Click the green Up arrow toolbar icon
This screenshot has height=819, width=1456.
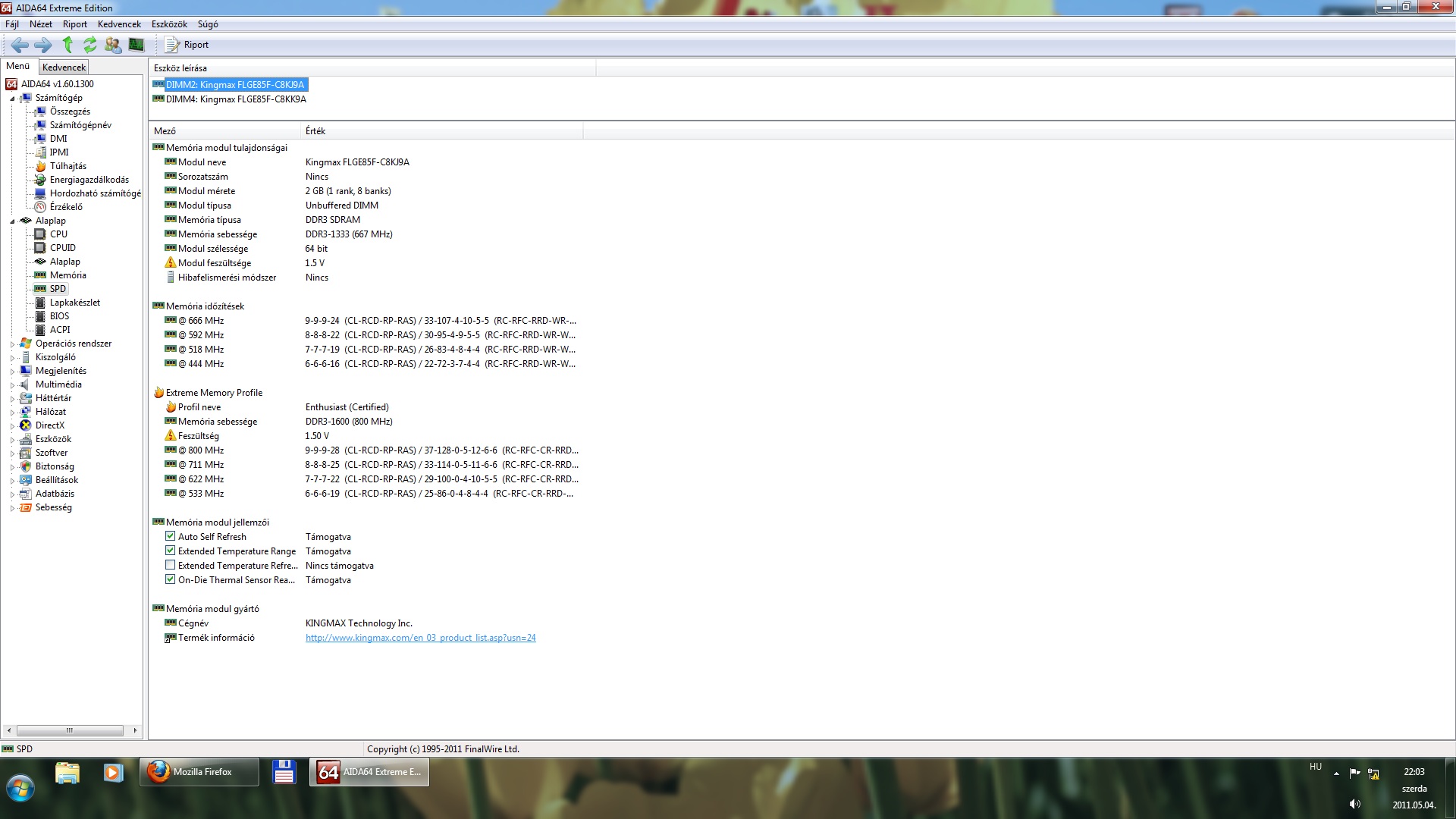(67, 45)
